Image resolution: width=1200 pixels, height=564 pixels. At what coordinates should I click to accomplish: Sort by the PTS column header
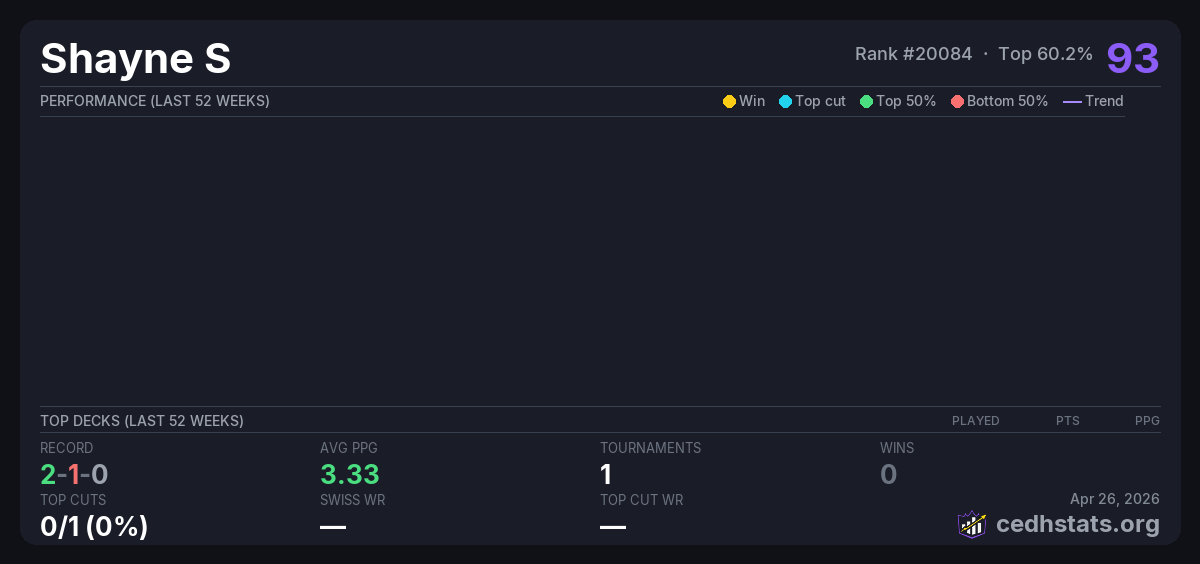[x=1067, y=421]
